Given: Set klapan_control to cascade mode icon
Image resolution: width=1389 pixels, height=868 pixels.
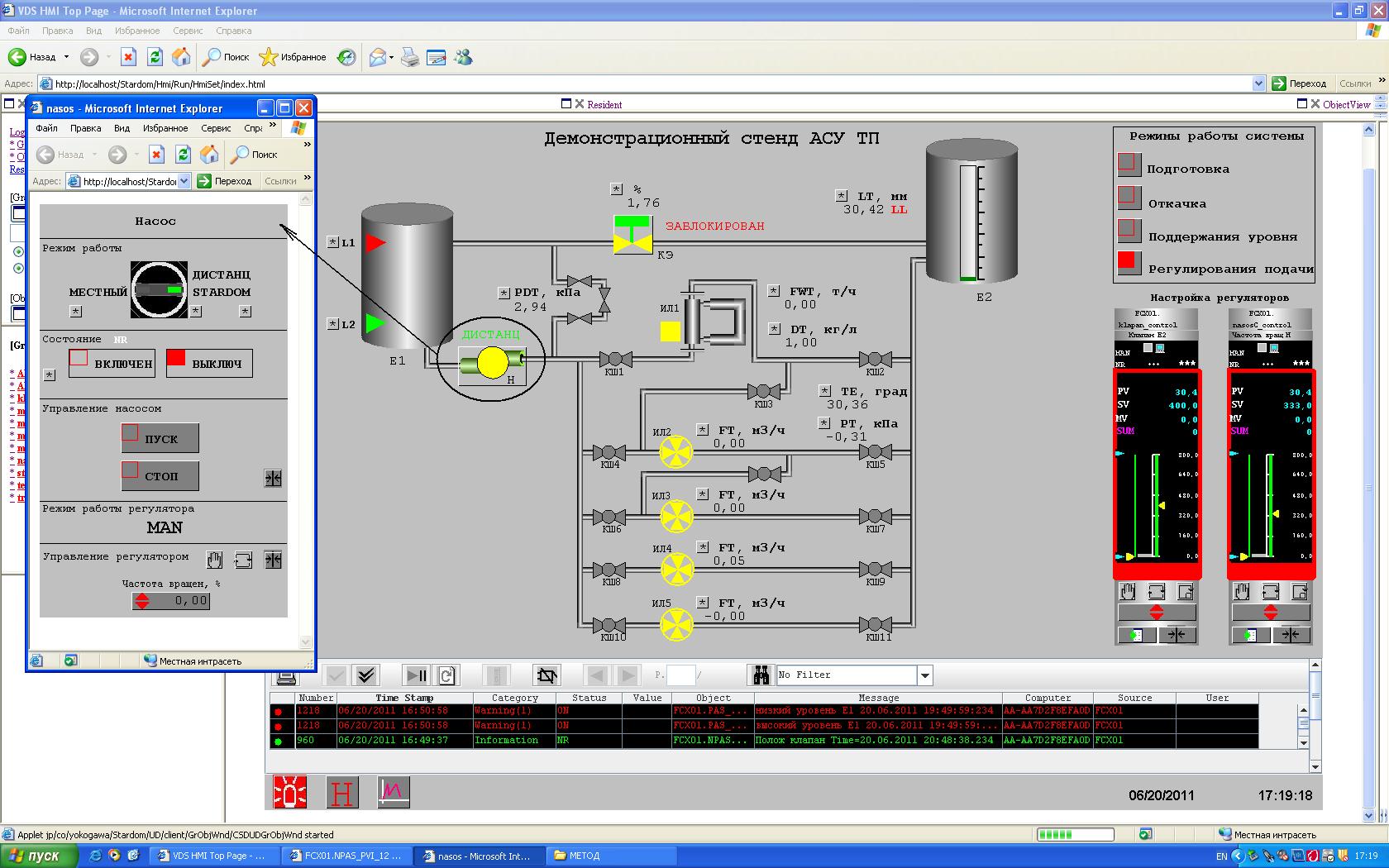Looking at the screenshot, I should point(1186,591).
